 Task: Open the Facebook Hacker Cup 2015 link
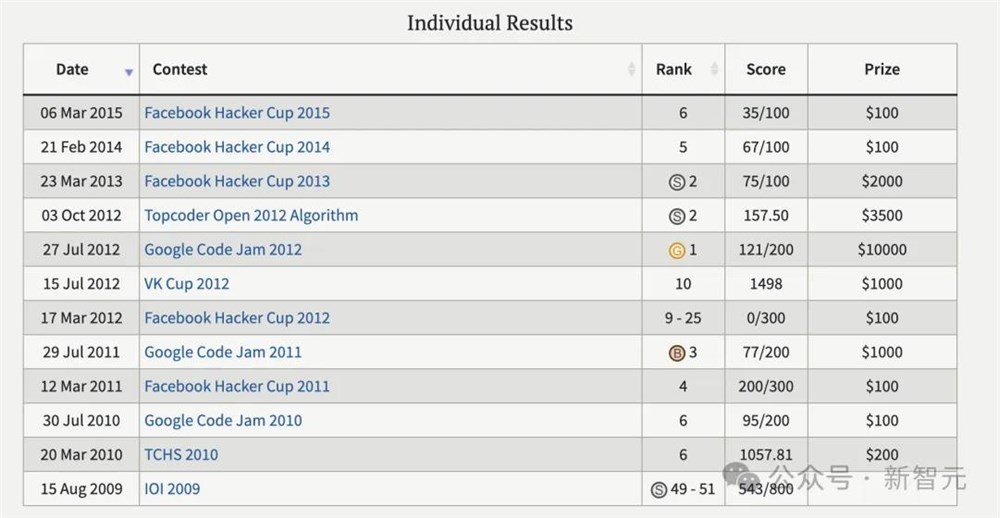tap(237, 113)
